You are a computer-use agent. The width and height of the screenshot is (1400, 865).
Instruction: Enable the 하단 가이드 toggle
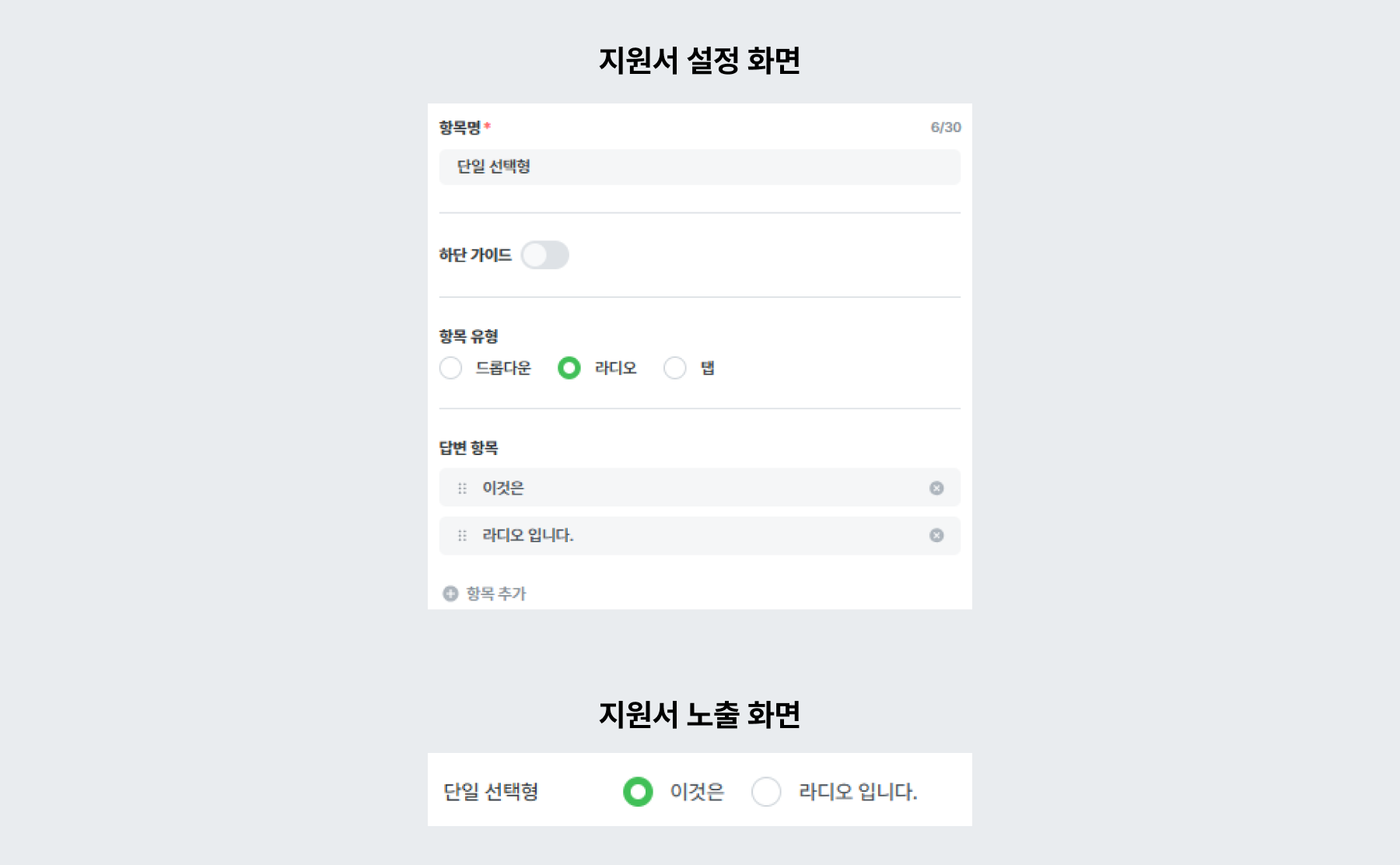(x=546, y=255)
